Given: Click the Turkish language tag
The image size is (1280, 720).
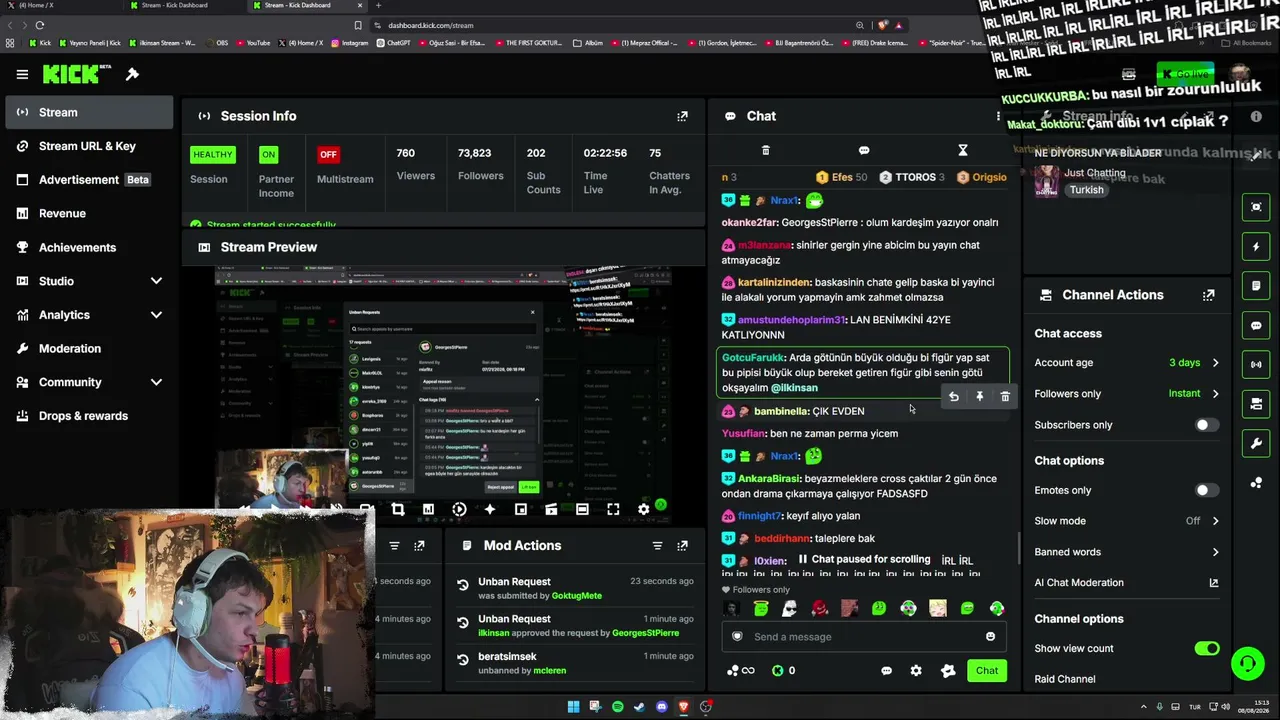Looking at the screenshot, I should (x=1086, y=190).
